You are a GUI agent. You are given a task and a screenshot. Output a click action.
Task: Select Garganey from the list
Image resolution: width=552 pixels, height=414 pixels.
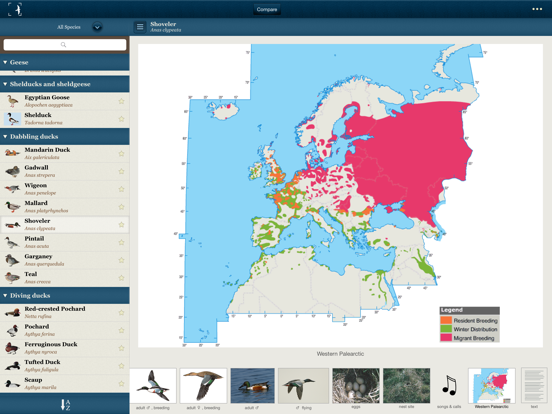pyautogui.click(x=65, y=260)
